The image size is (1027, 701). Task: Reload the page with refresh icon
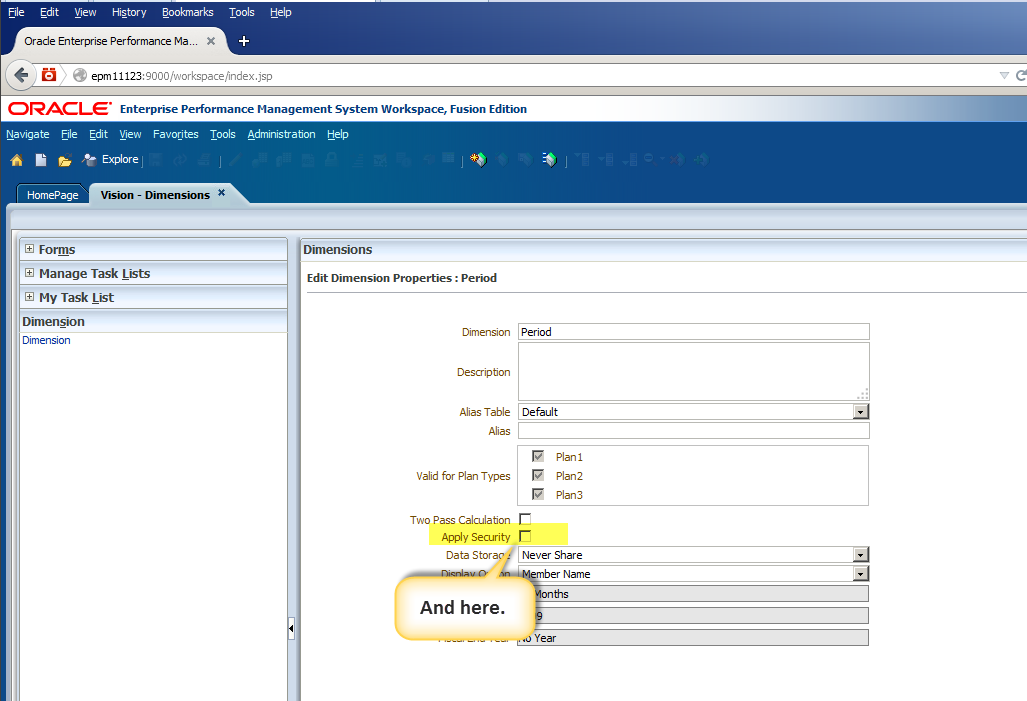(1020, 75)
